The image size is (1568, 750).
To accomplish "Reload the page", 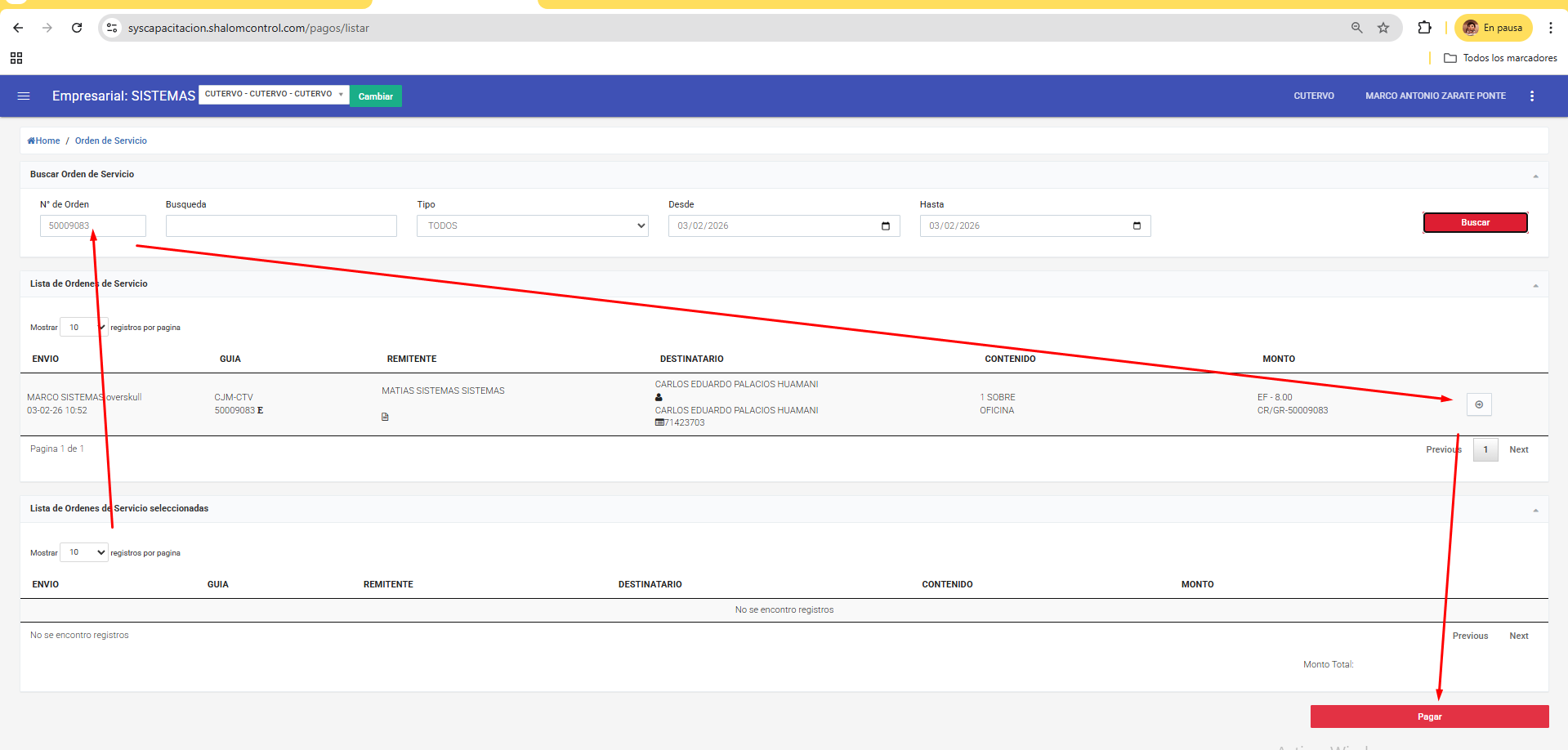I will point(77,28).
